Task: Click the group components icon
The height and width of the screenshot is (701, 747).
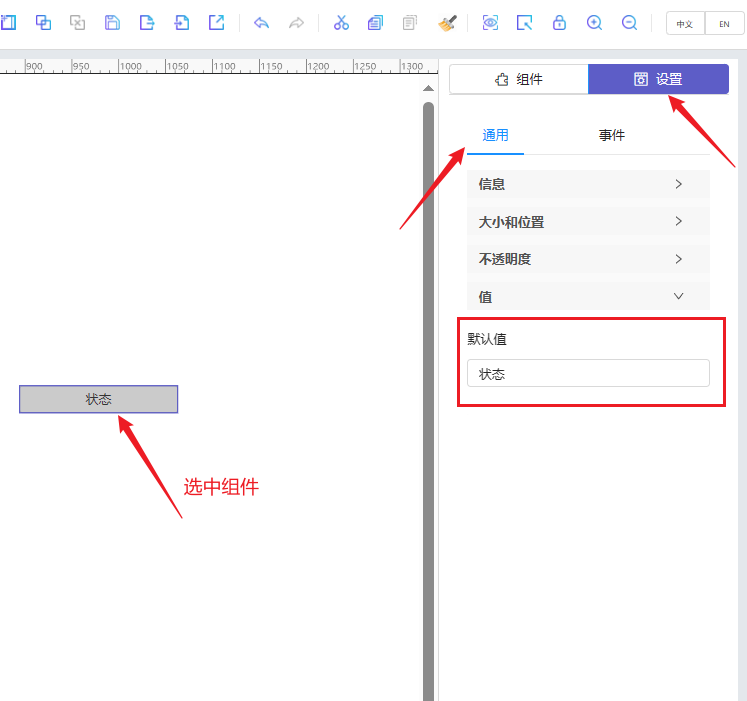Action: [x=43, y=22]
